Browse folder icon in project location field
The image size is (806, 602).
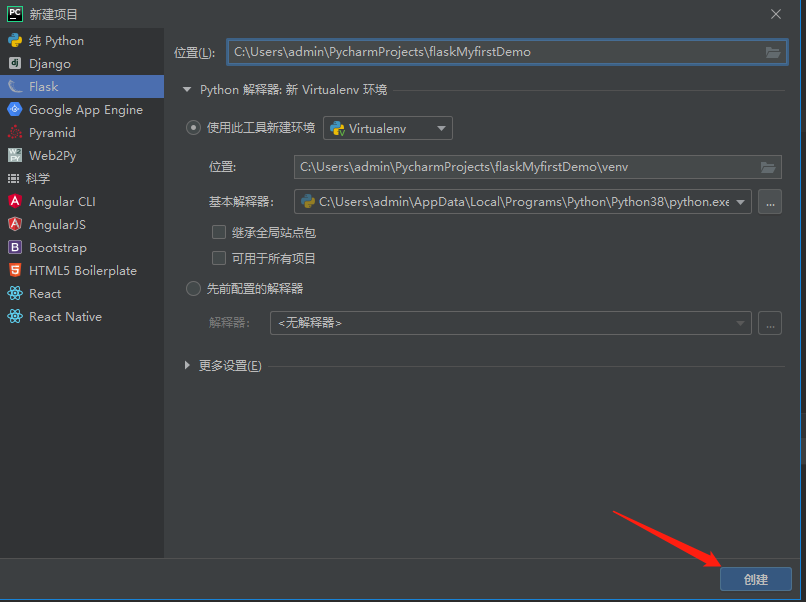773,52
